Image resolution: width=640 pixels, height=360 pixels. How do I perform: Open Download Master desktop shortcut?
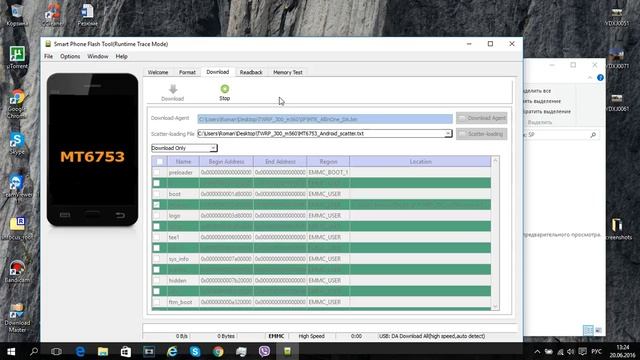[17, 311]
